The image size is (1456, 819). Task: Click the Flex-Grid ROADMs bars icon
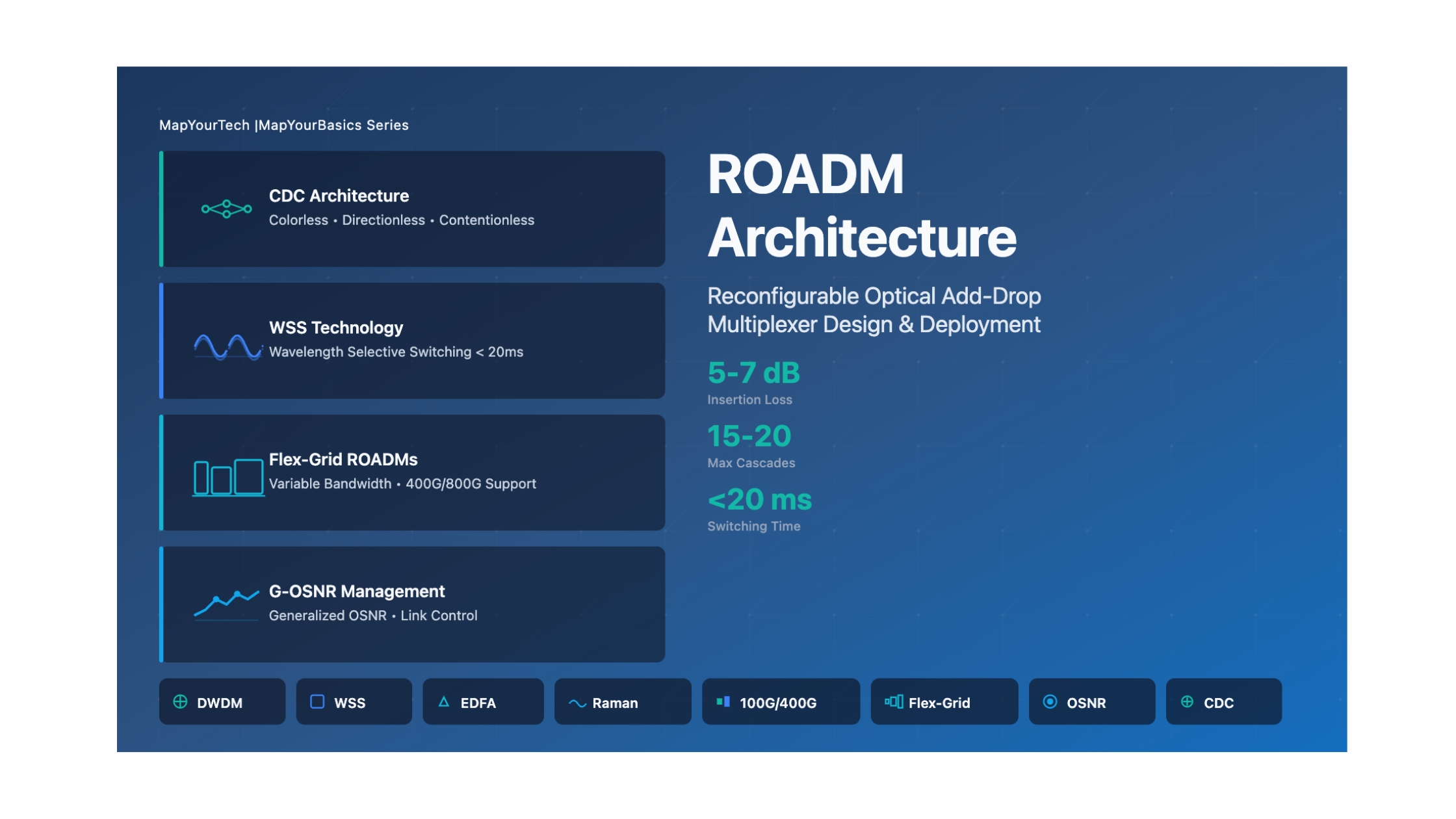click(228, 478)
